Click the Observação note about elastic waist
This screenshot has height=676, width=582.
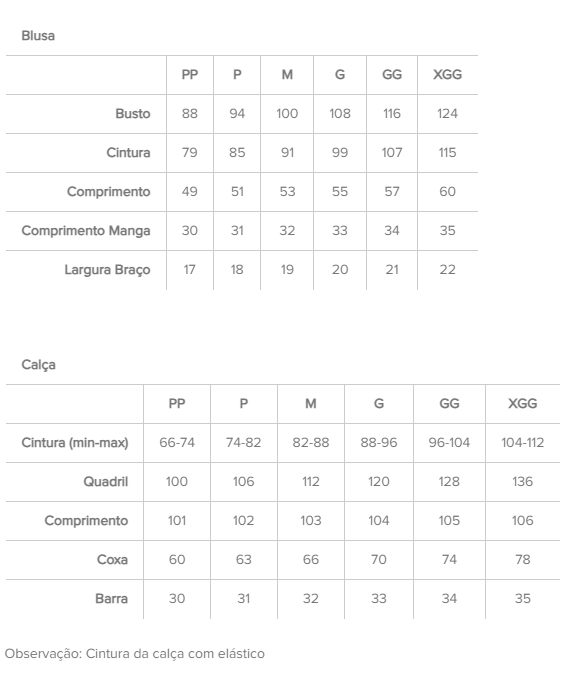tap(135, 654)
